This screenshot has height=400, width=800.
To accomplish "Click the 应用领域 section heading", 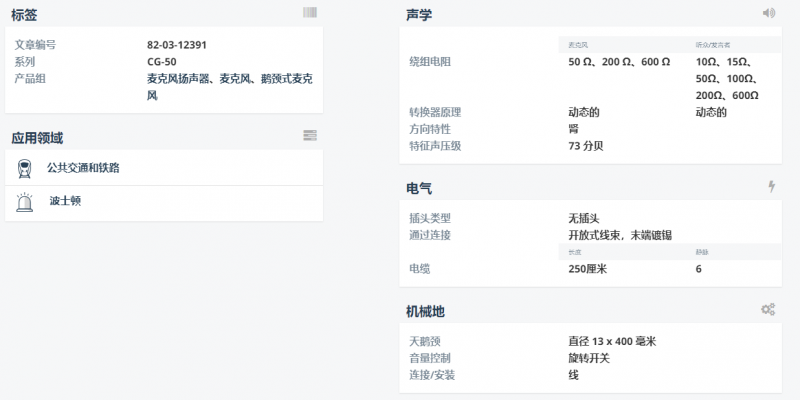I will click(x=37, y=137).
